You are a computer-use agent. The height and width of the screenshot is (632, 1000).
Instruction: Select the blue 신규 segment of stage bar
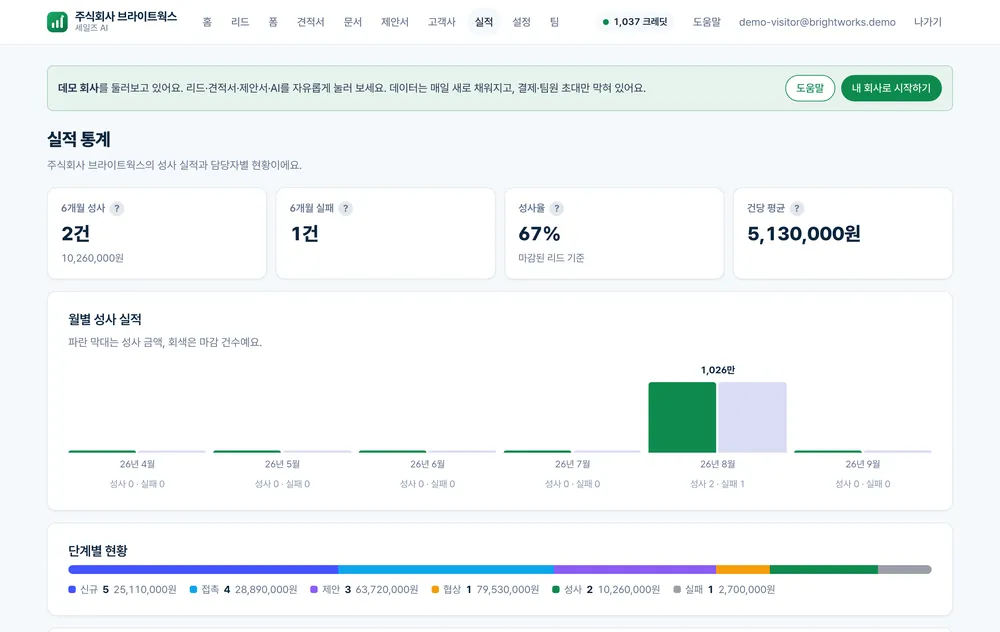coord(203,570)
